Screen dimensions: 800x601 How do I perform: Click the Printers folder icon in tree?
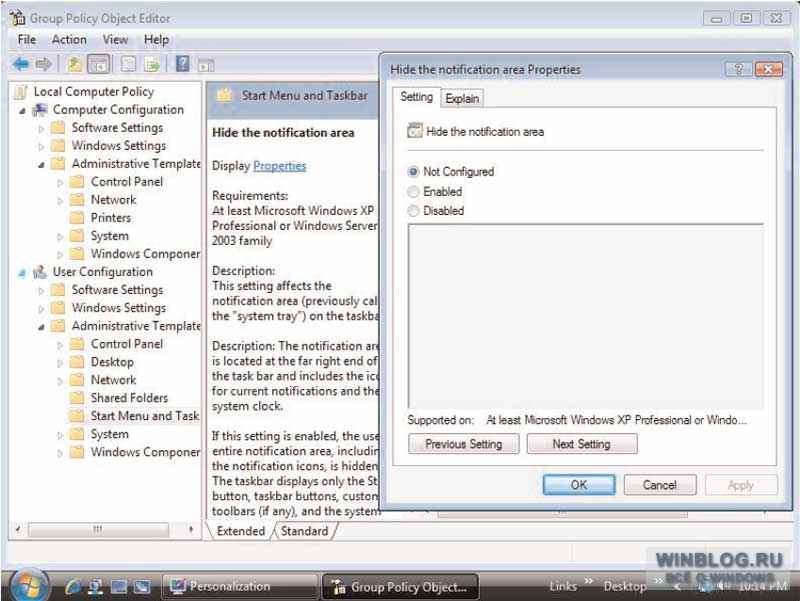[77, 218]
